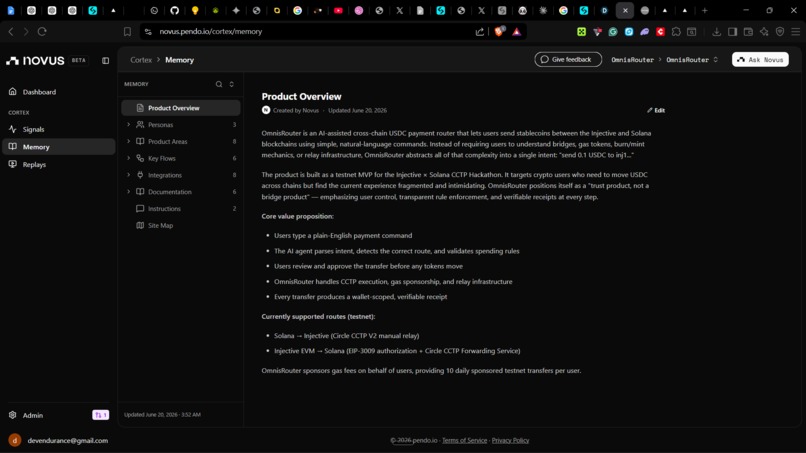Select Product Overview in memory list
806x453 pixels.
click(x=180, y=108)
